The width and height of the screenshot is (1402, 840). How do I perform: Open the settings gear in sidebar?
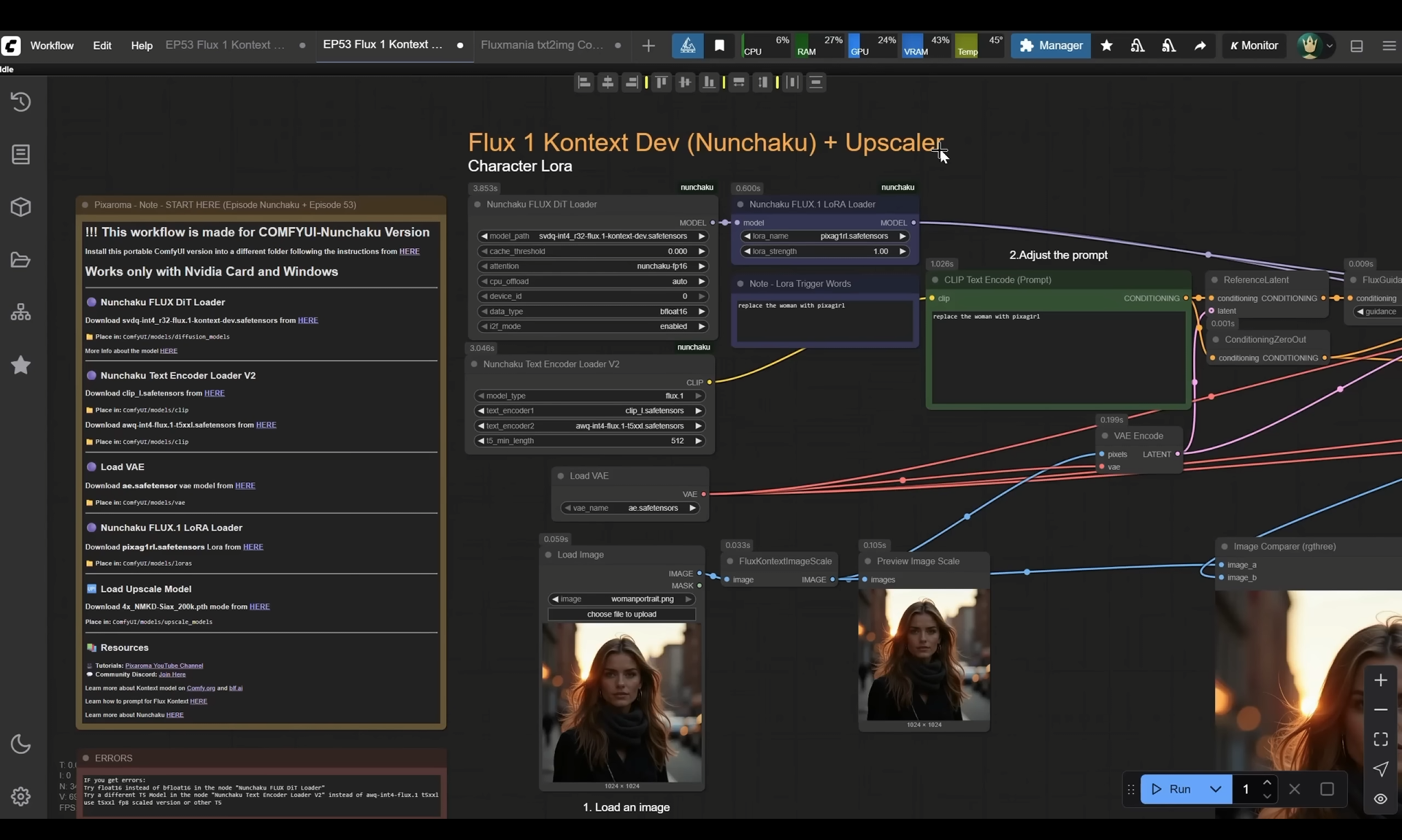20,796
